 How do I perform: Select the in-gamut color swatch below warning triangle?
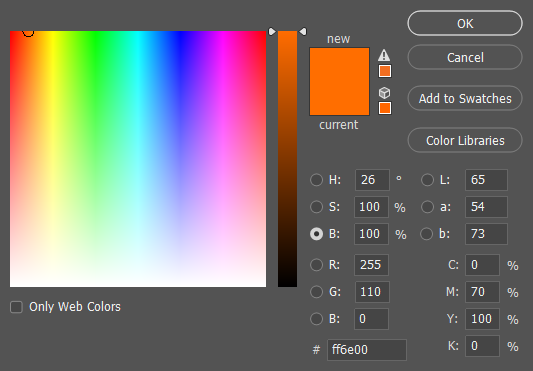pyautogui.click(x=385, y=71)
